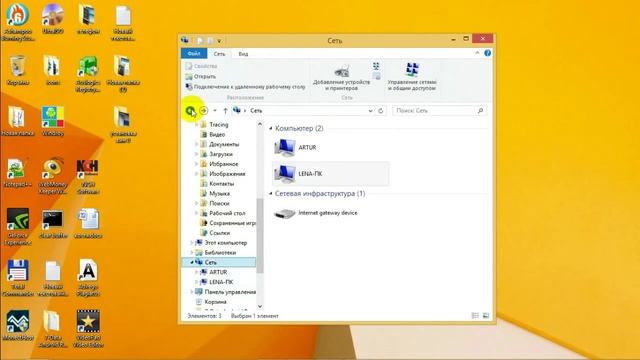Viewport: 640px width, 360px height.
Task: Click the Добавление устройств и принтеров ribbon button
Action: click(x=341, y=77)
